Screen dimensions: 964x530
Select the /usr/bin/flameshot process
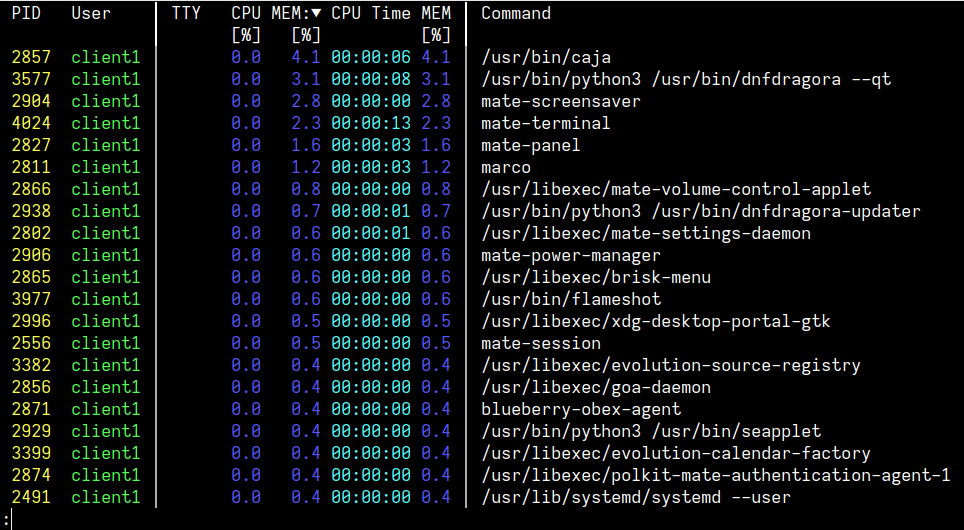click(x=571, y=299)
